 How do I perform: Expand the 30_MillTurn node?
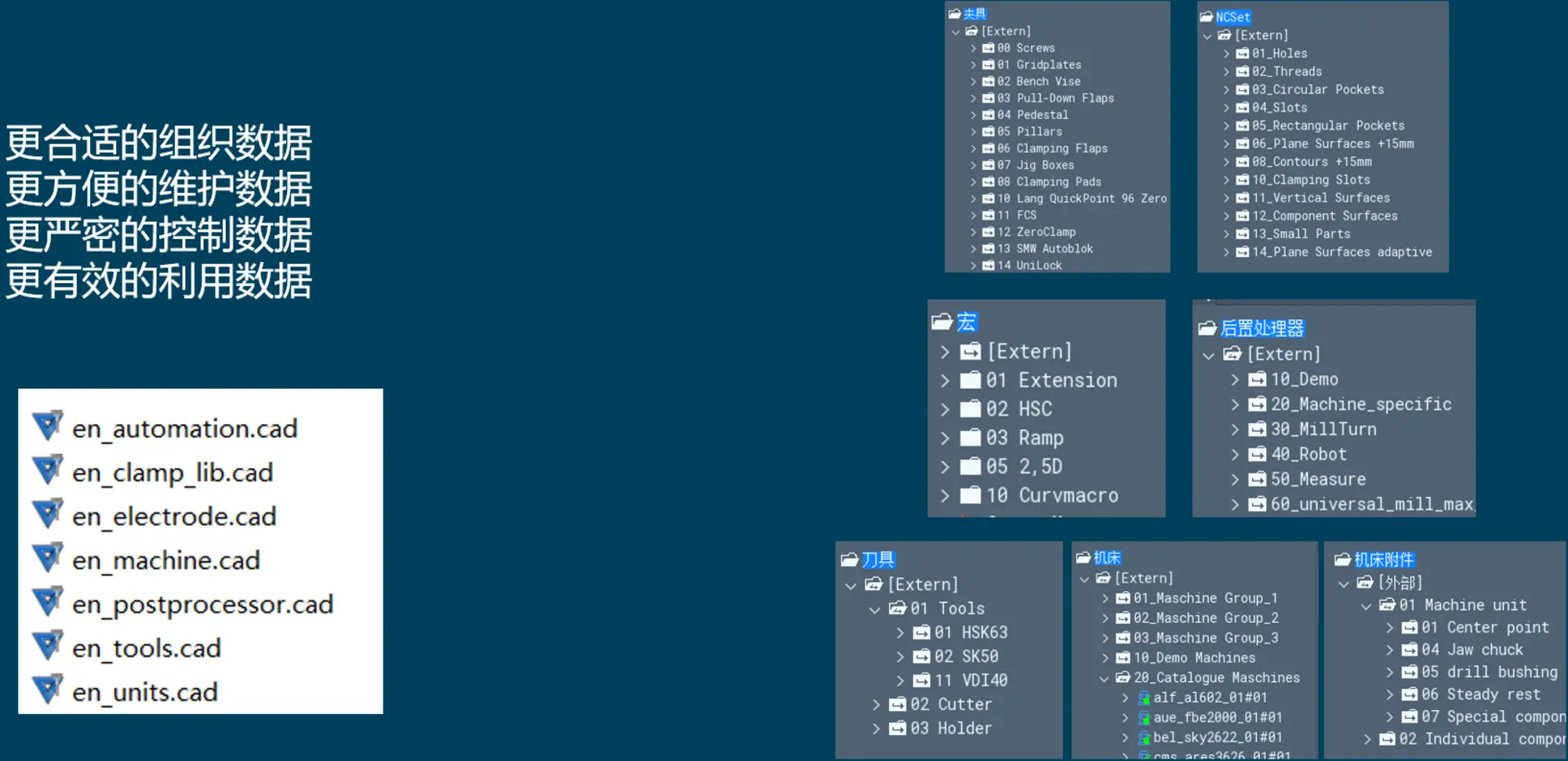coord(1235,429)
